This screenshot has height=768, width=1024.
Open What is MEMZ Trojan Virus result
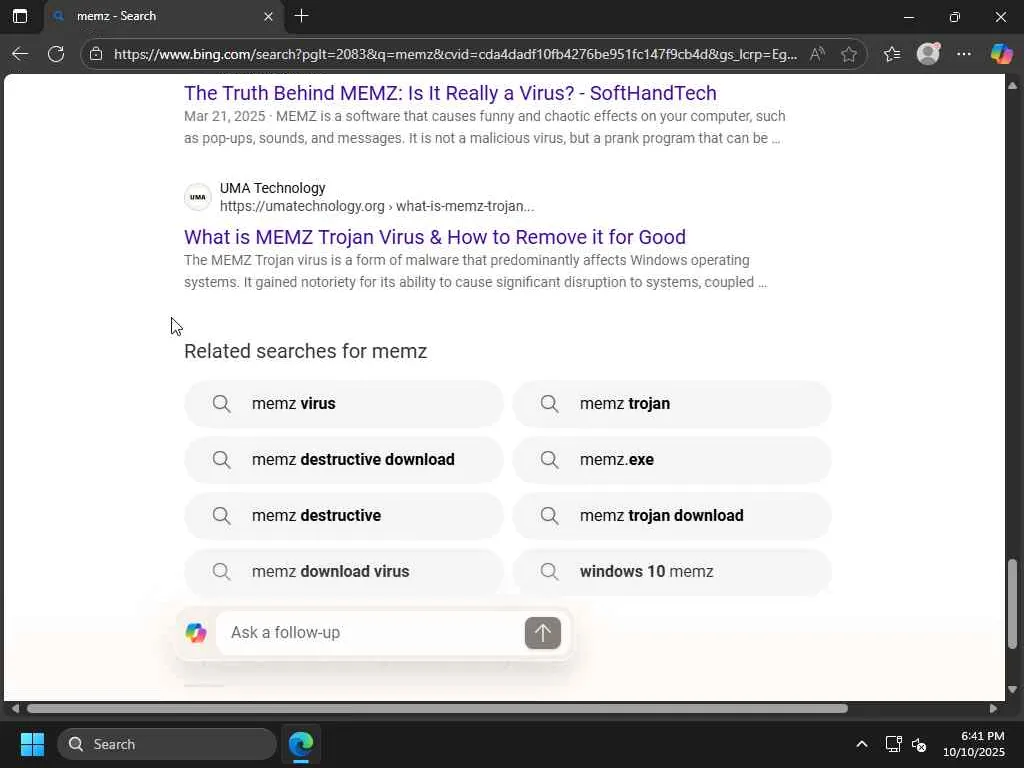click(x=435, y=236)
